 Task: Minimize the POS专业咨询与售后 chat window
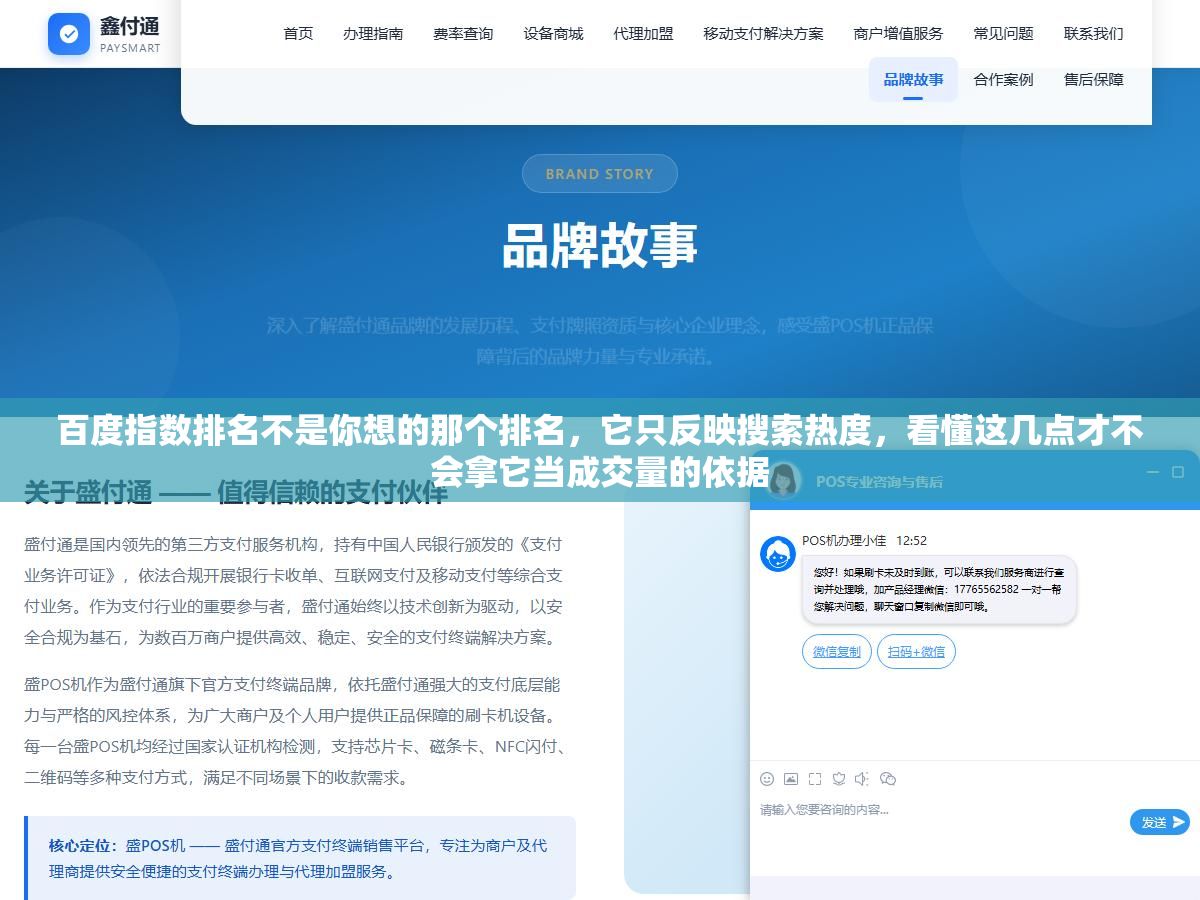1153,472
